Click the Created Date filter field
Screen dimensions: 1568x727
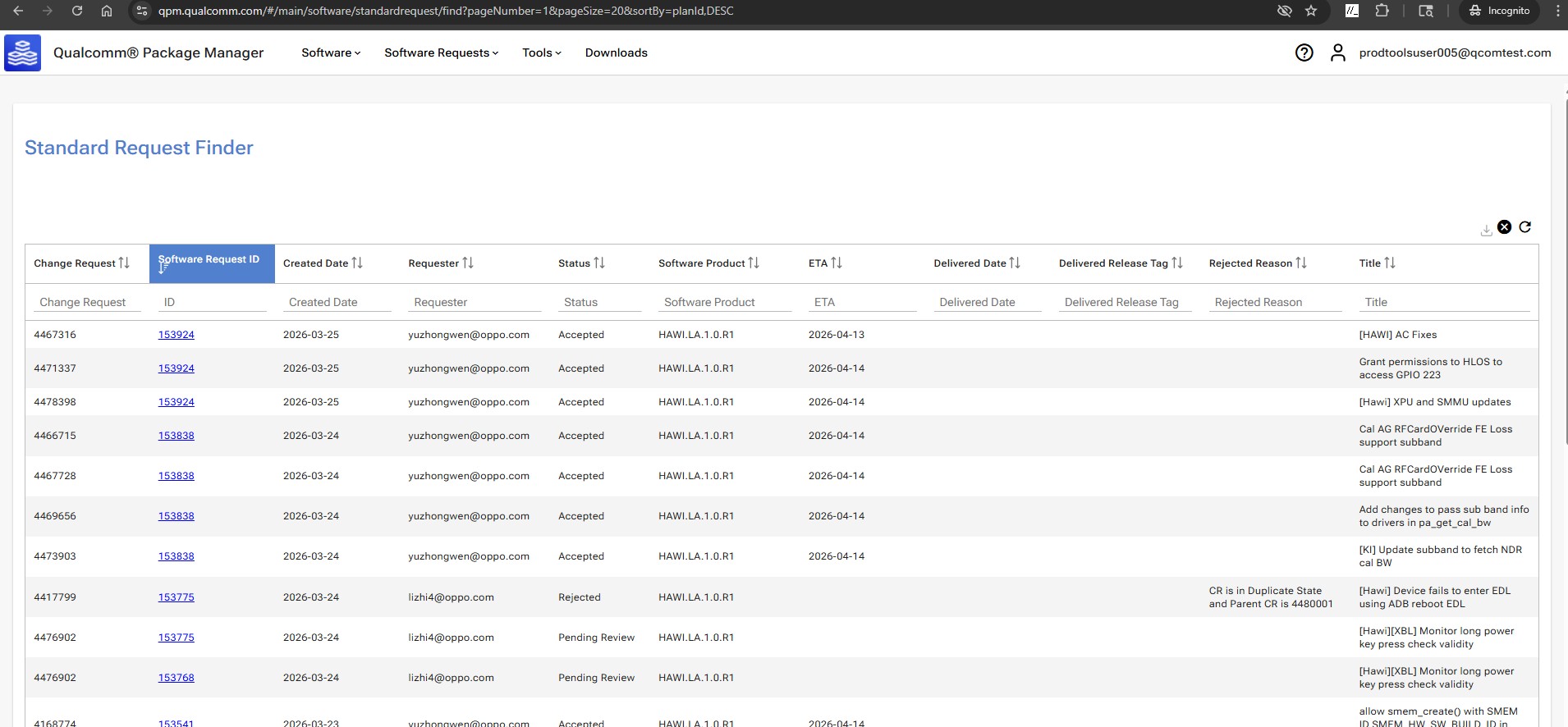click(x=337, y=302)
